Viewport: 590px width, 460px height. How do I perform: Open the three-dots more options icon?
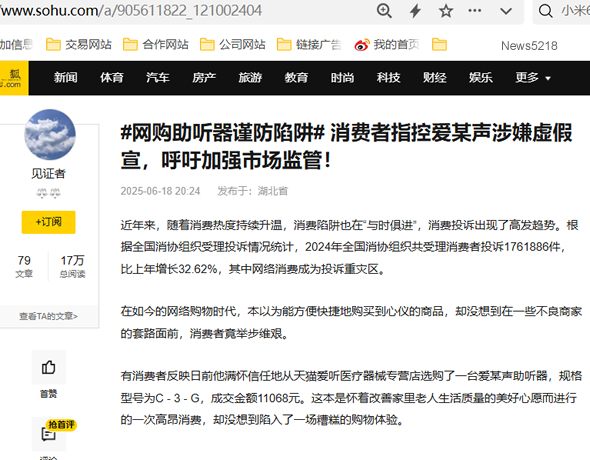click(474, 11)
